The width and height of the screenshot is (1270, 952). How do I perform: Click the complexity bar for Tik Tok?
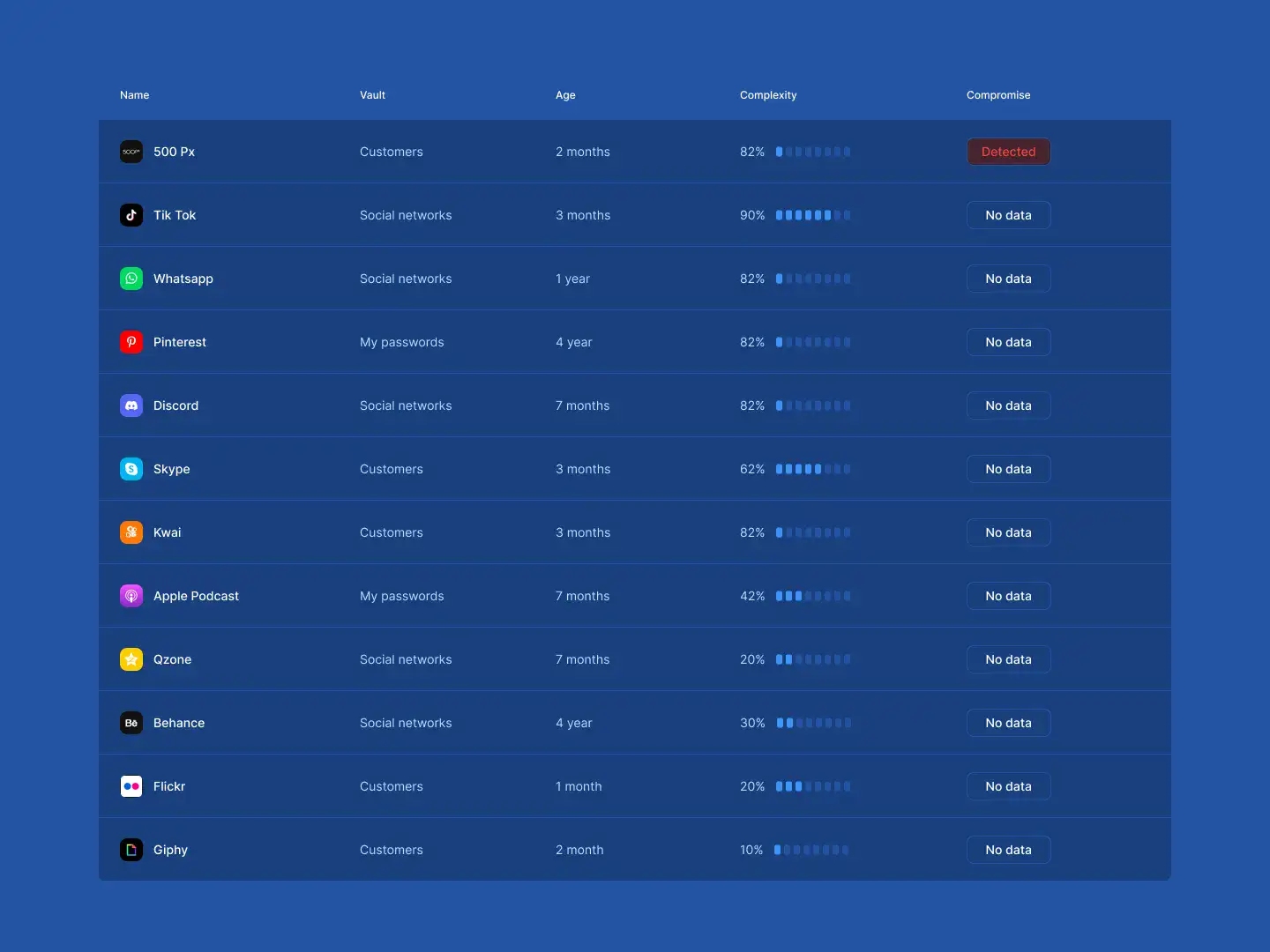click(x=813, y=215)
